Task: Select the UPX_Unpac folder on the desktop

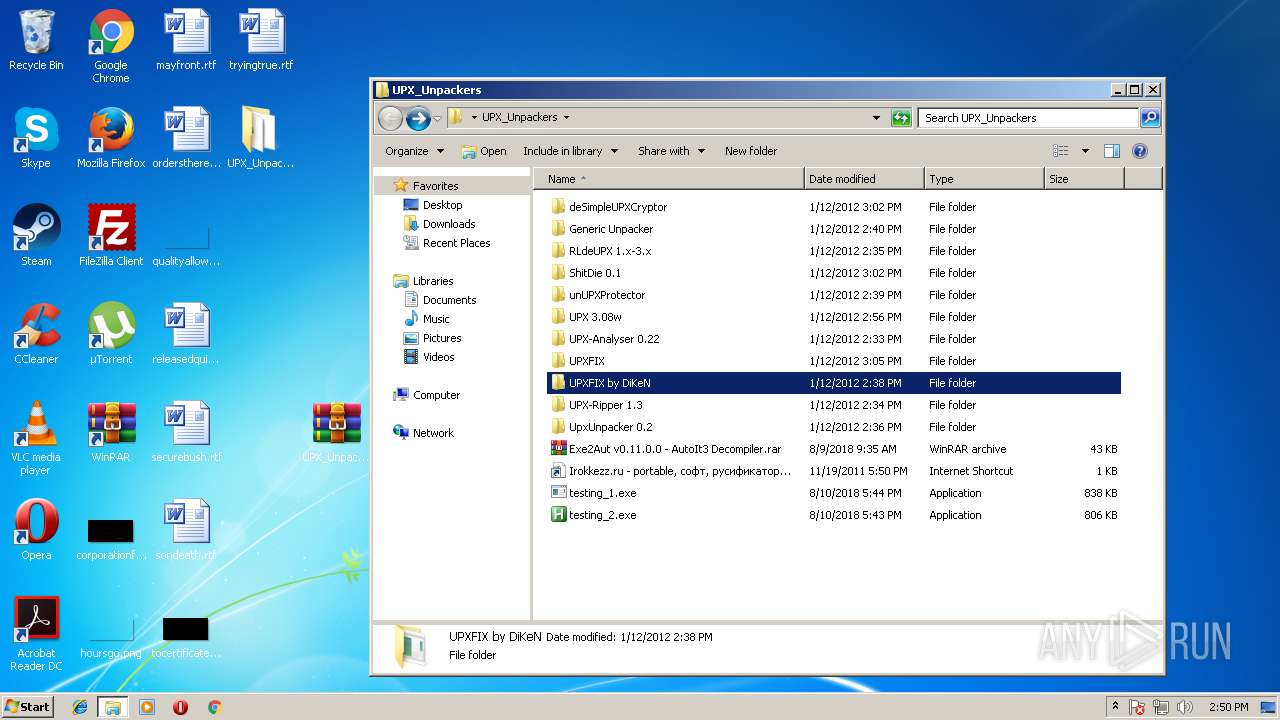Action: pyautogui.click(x=261, y=139)
